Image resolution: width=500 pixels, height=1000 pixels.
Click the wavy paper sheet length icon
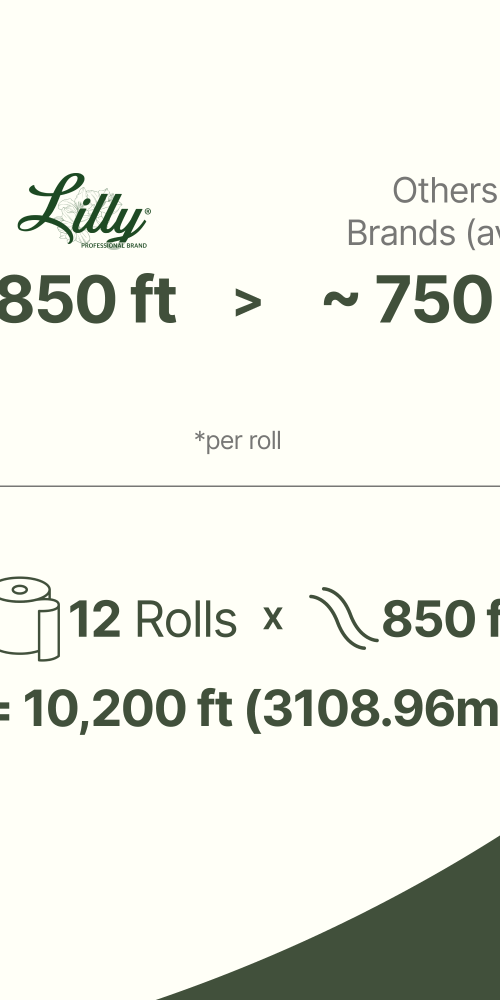[x=344, y=618]
